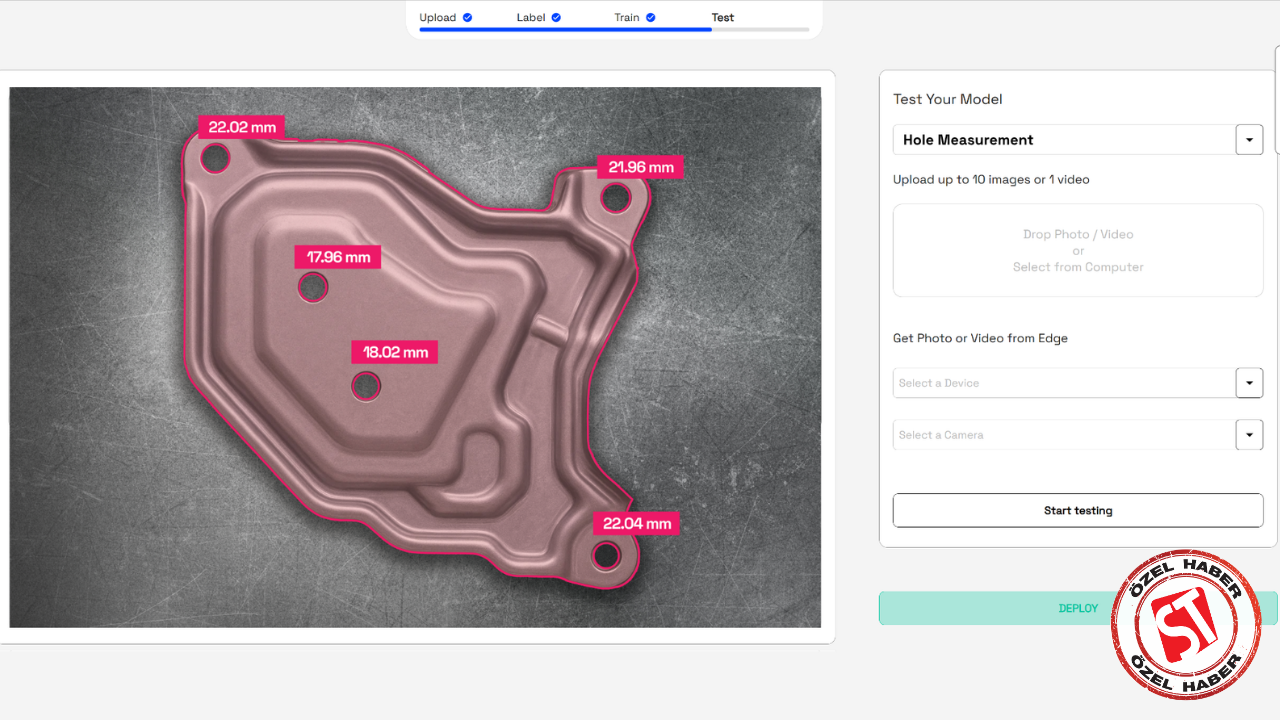Viewport: 1280px width, 720px height.
Task: Click the 17.96 mm measurement tag
Action: (x=338, y=257)
